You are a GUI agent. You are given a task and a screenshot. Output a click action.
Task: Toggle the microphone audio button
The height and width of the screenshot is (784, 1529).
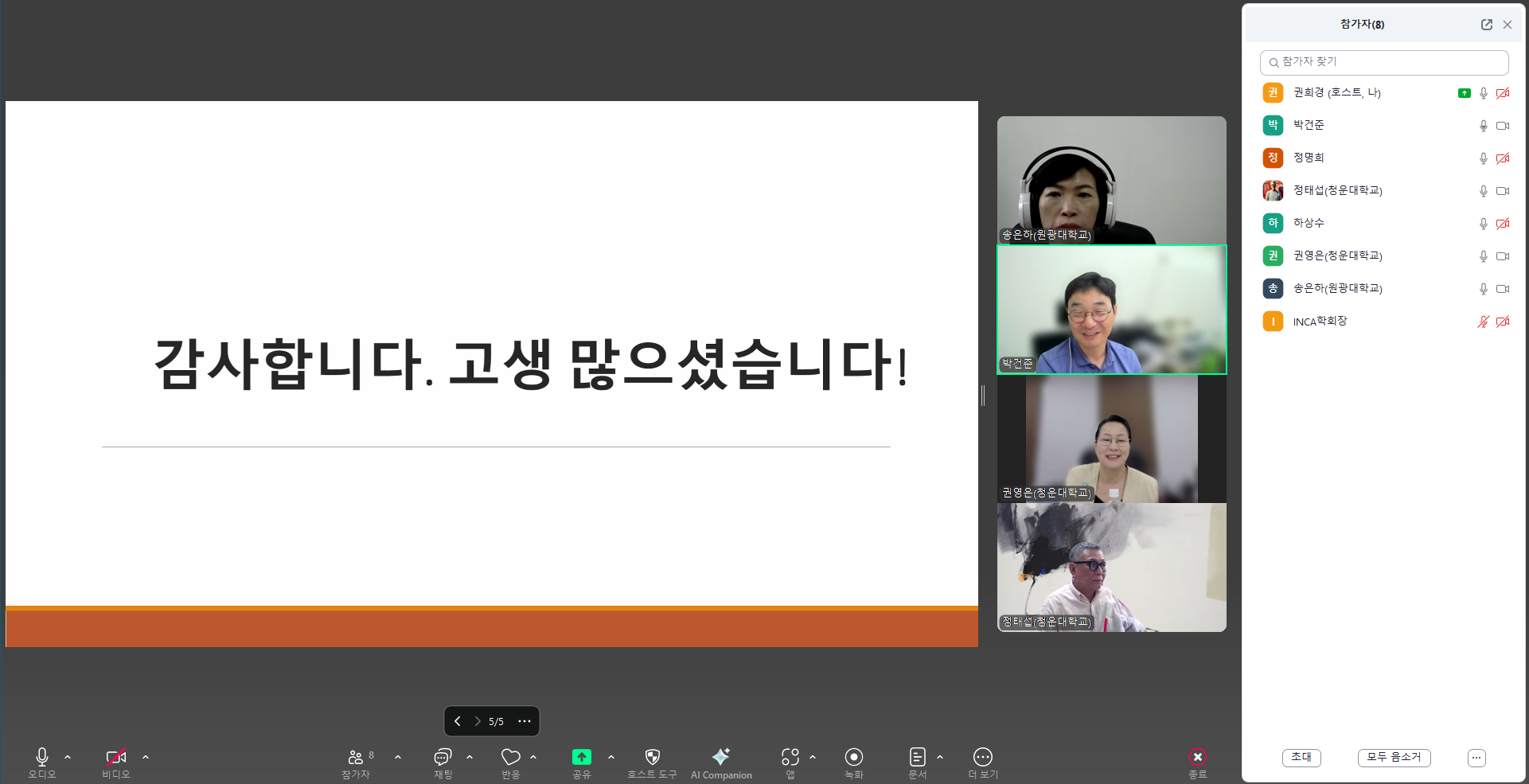[42, 758]
